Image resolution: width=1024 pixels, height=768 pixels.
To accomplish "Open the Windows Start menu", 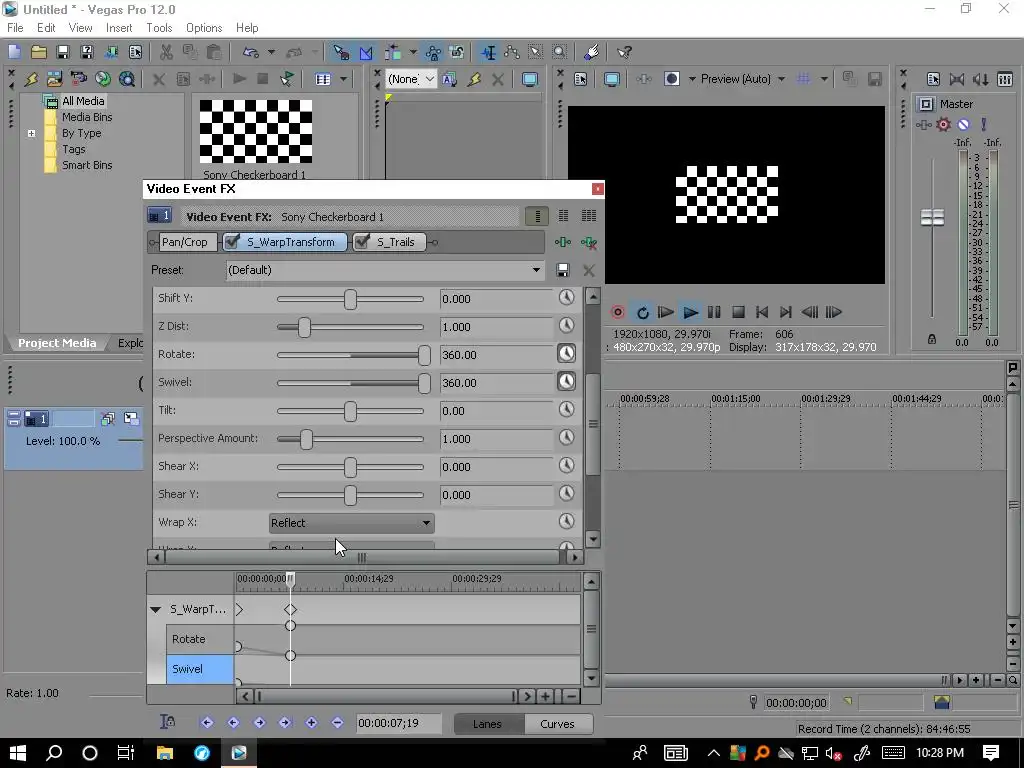I will (x=17, y=753).
